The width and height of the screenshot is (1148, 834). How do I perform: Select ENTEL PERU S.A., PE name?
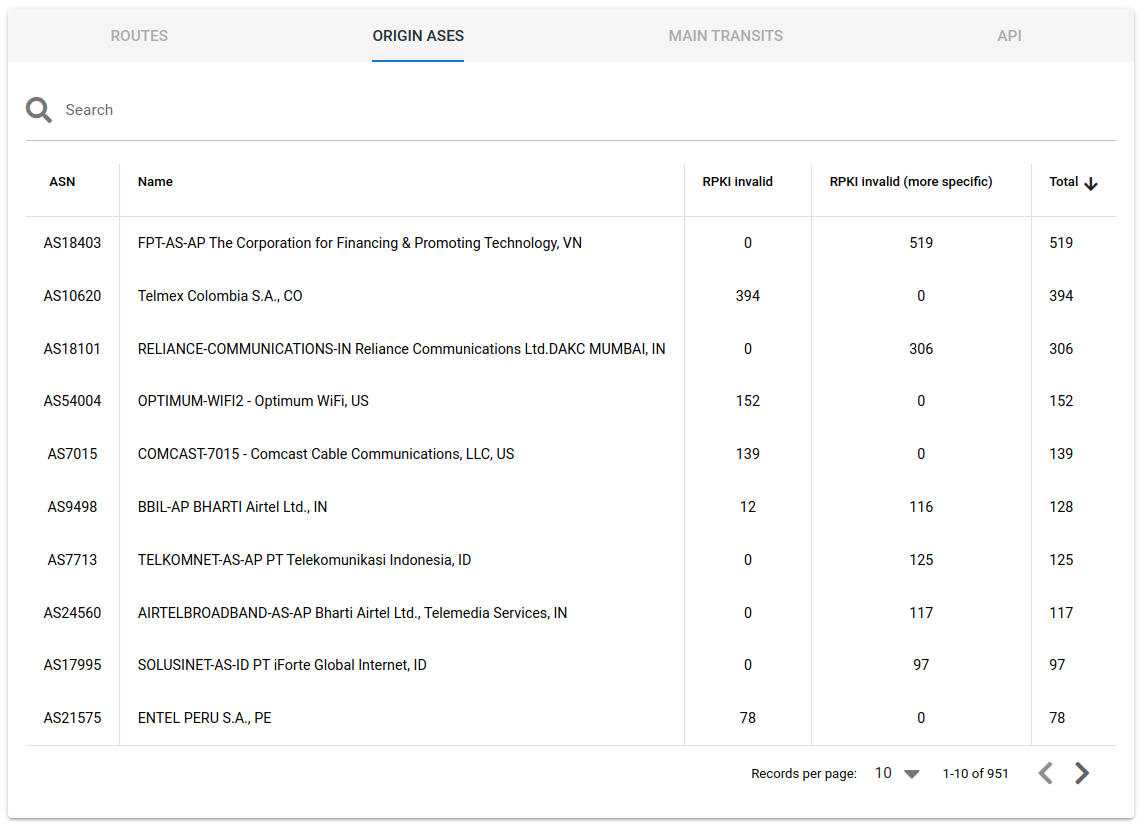[204, 718]
